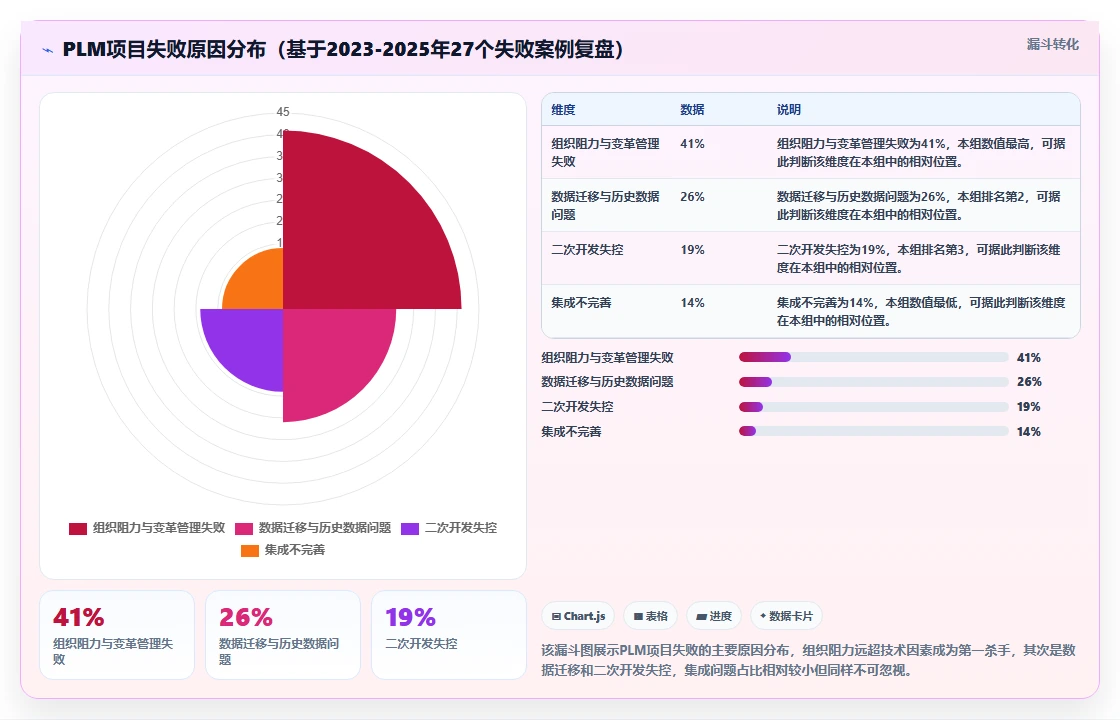Viewport: 1120px width, 720px height.
Task: Select table cell 数据迁移与历史数据问题
Action: tap(606, 205)
